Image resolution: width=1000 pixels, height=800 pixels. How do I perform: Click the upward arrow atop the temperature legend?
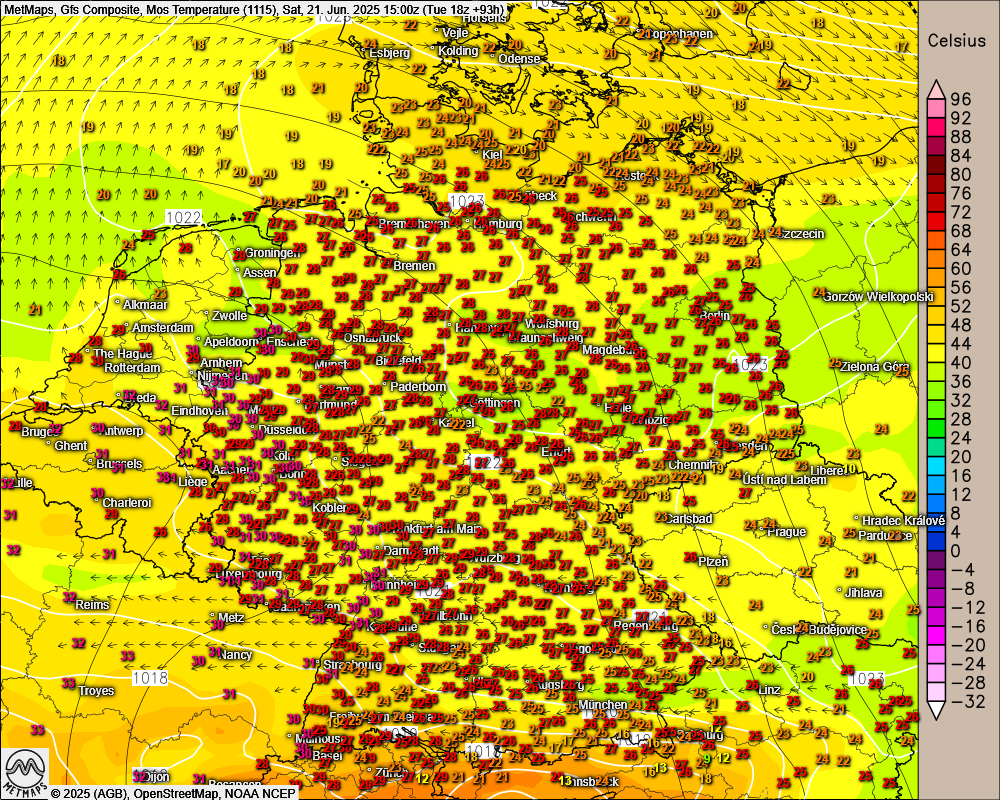[937, 88]
